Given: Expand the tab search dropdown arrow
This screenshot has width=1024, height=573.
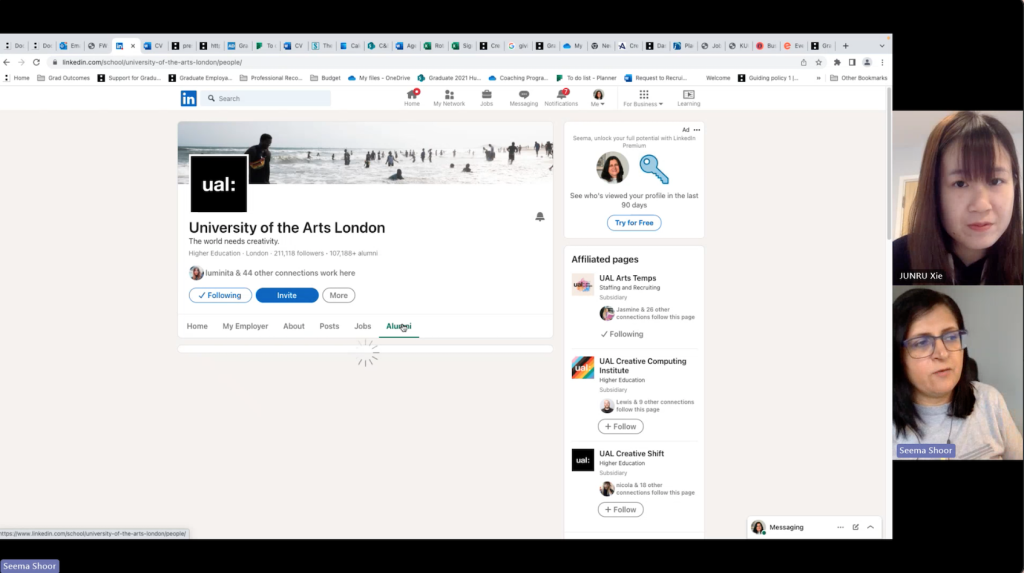Looking at the screenshot, I should (882, 46).
